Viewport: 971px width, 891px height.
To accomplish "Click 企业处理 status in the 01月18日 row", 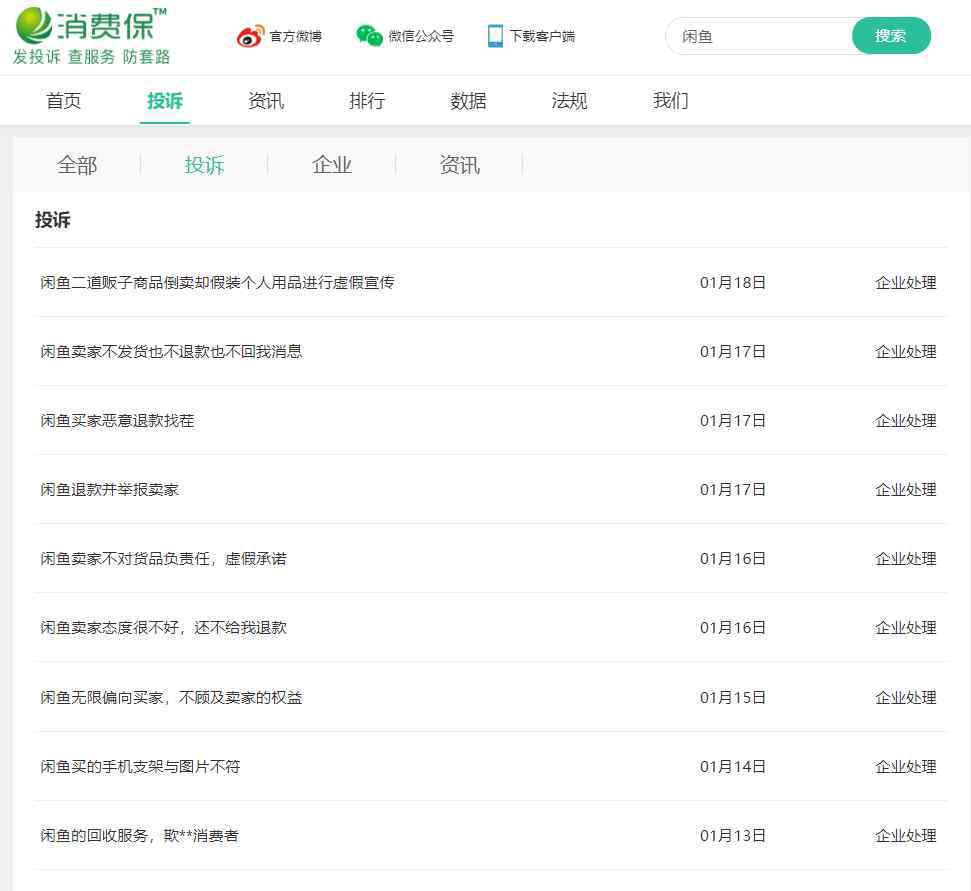I will [906, 283].
